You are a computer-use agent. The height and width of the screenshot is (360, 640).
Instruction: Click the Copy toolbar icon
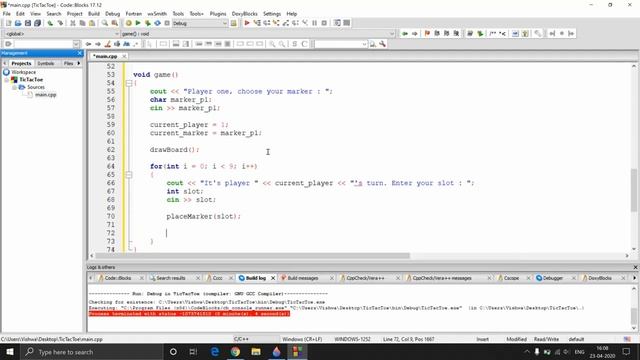[x=82, y=23]
